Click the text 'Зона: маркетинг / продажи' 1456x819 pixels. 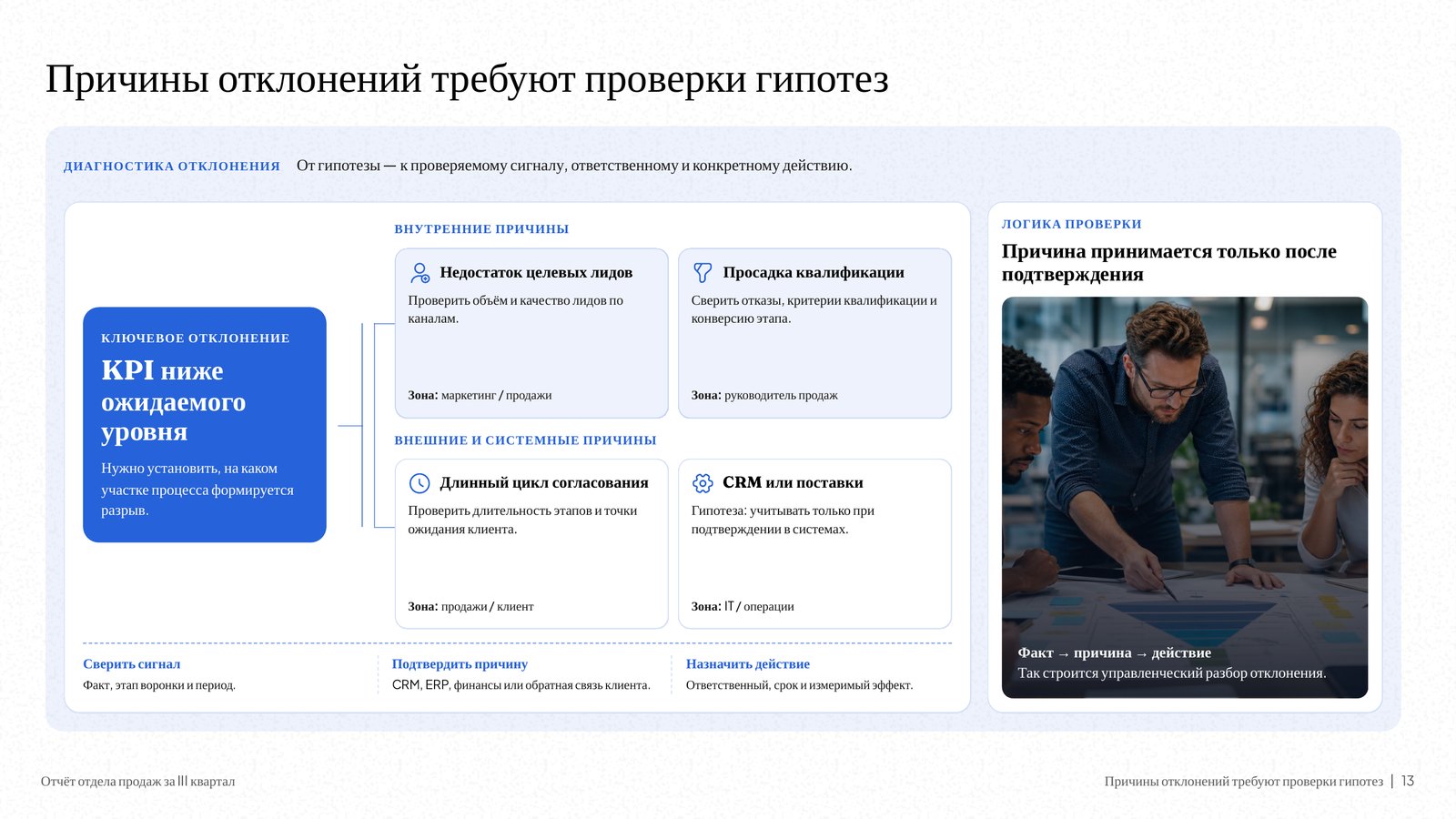[480, 395]
